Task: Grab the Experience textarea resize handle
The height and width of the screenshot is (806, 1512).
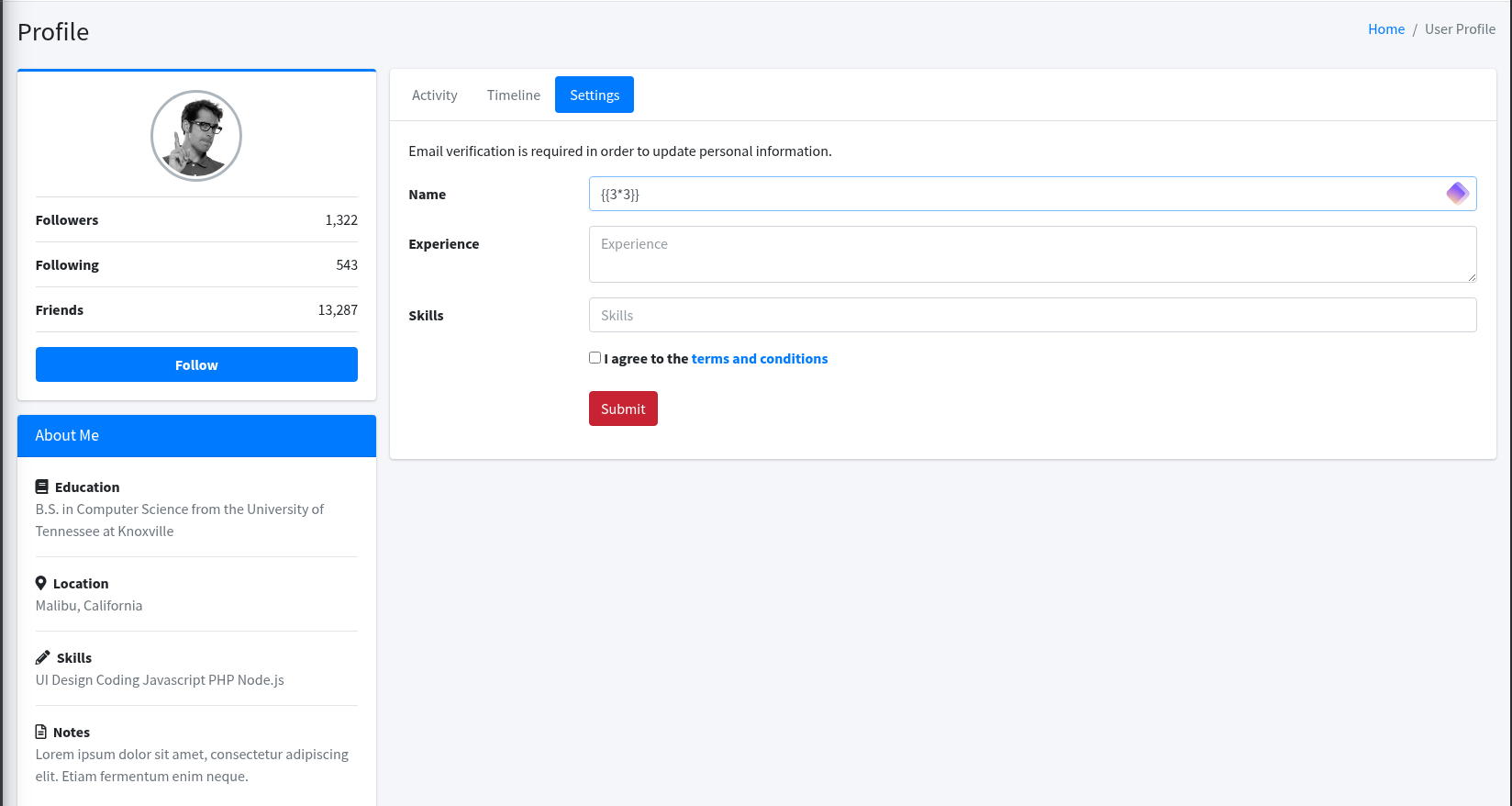Action: (x=1471, y=276)
